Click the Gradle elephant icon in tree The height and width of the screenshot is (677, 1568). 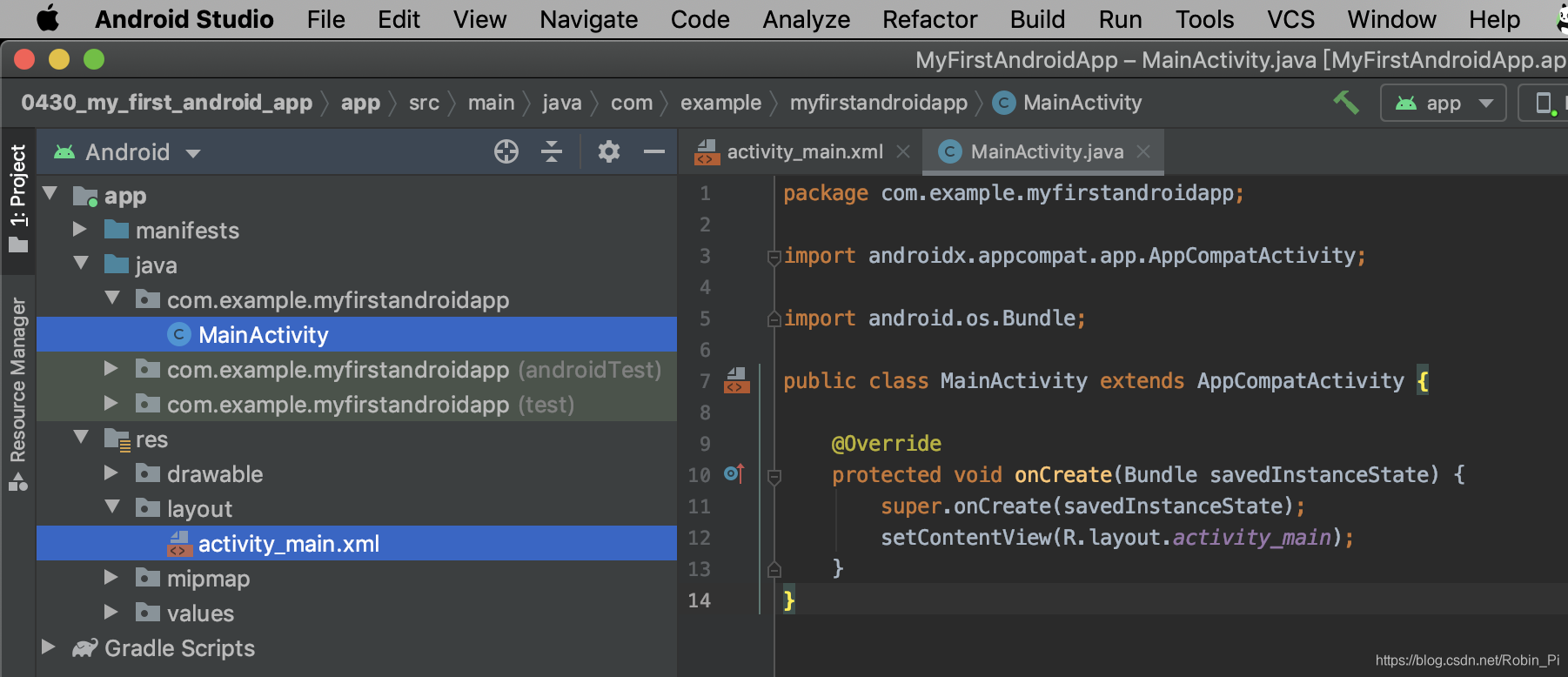pos(84,647)
